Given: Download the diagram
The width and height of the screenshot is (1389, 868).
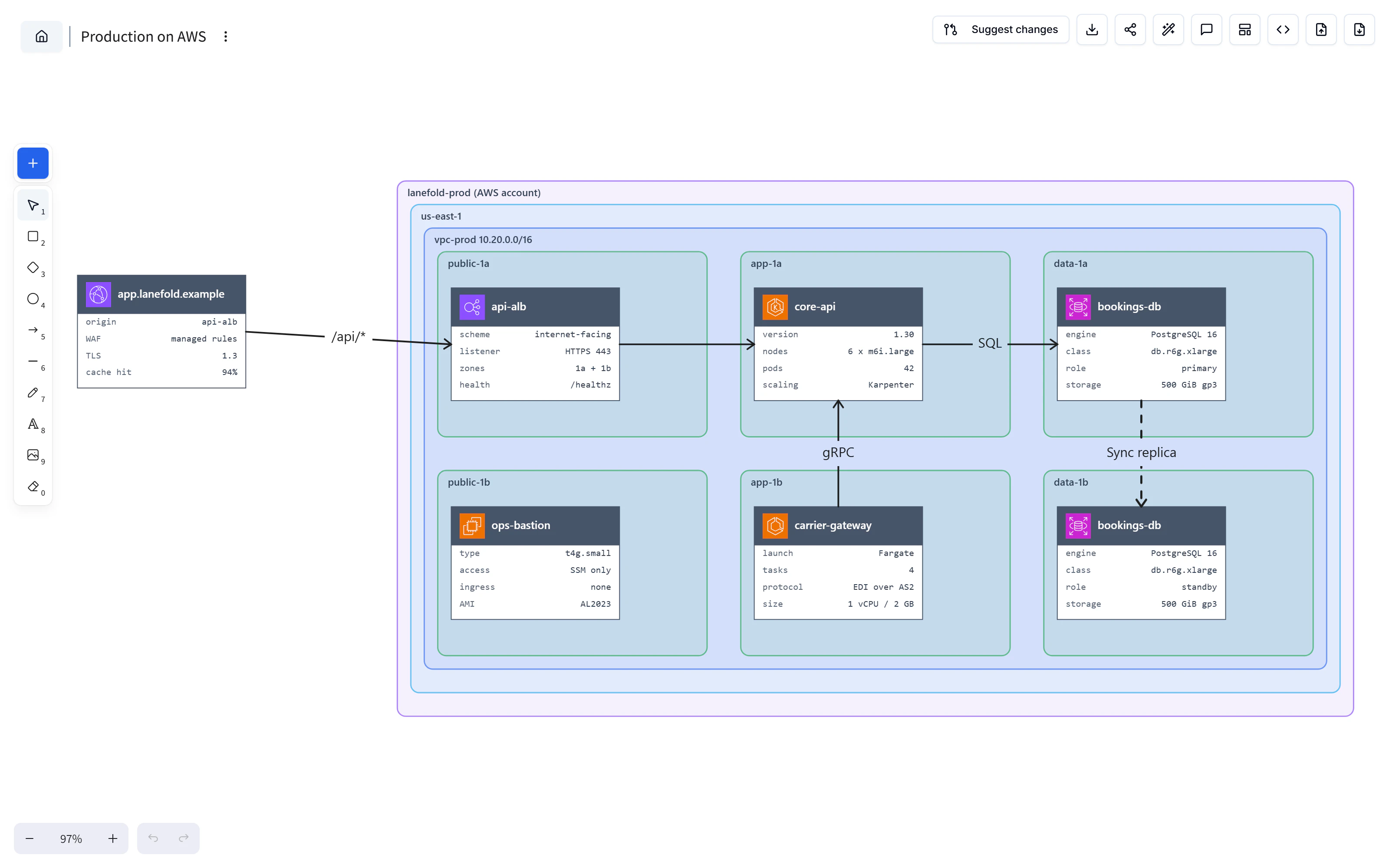Looking at the screenshot, I should click(1092, 29).
